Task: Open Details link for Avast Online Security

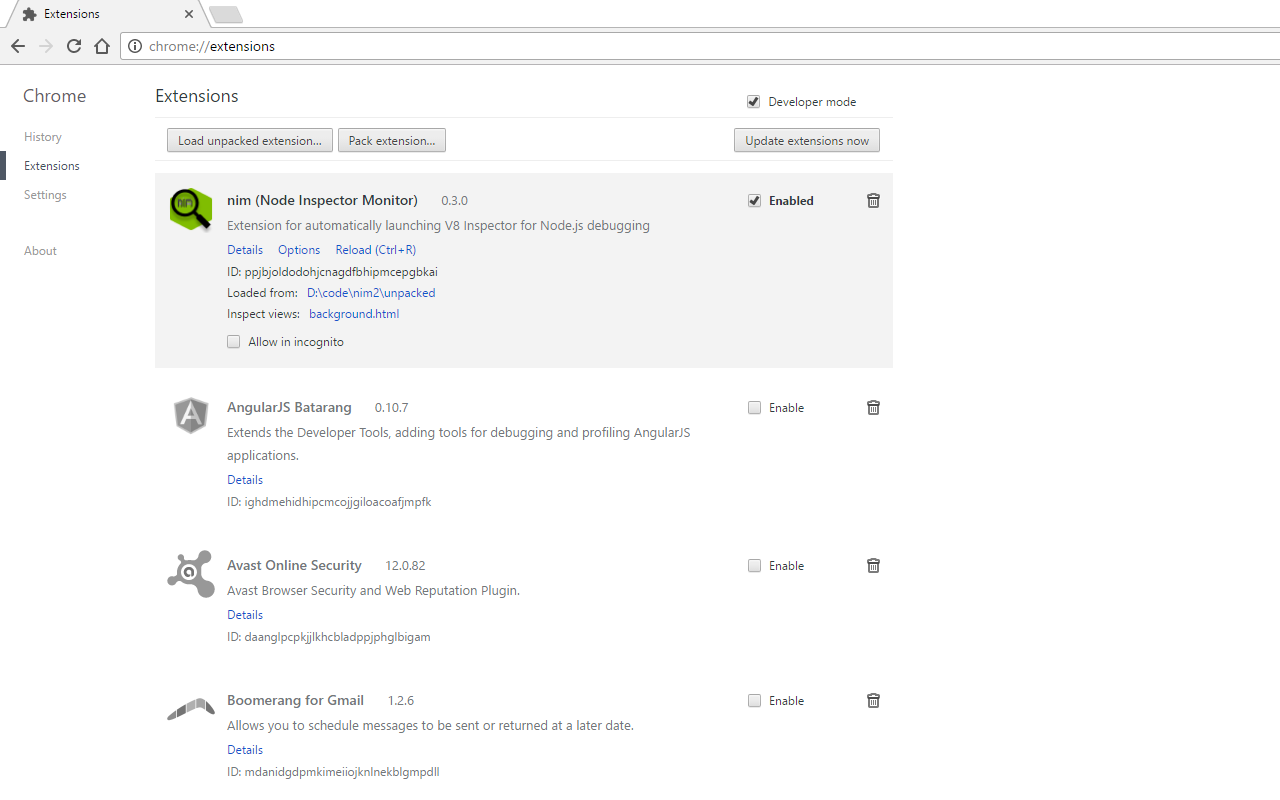Action: 245,615
